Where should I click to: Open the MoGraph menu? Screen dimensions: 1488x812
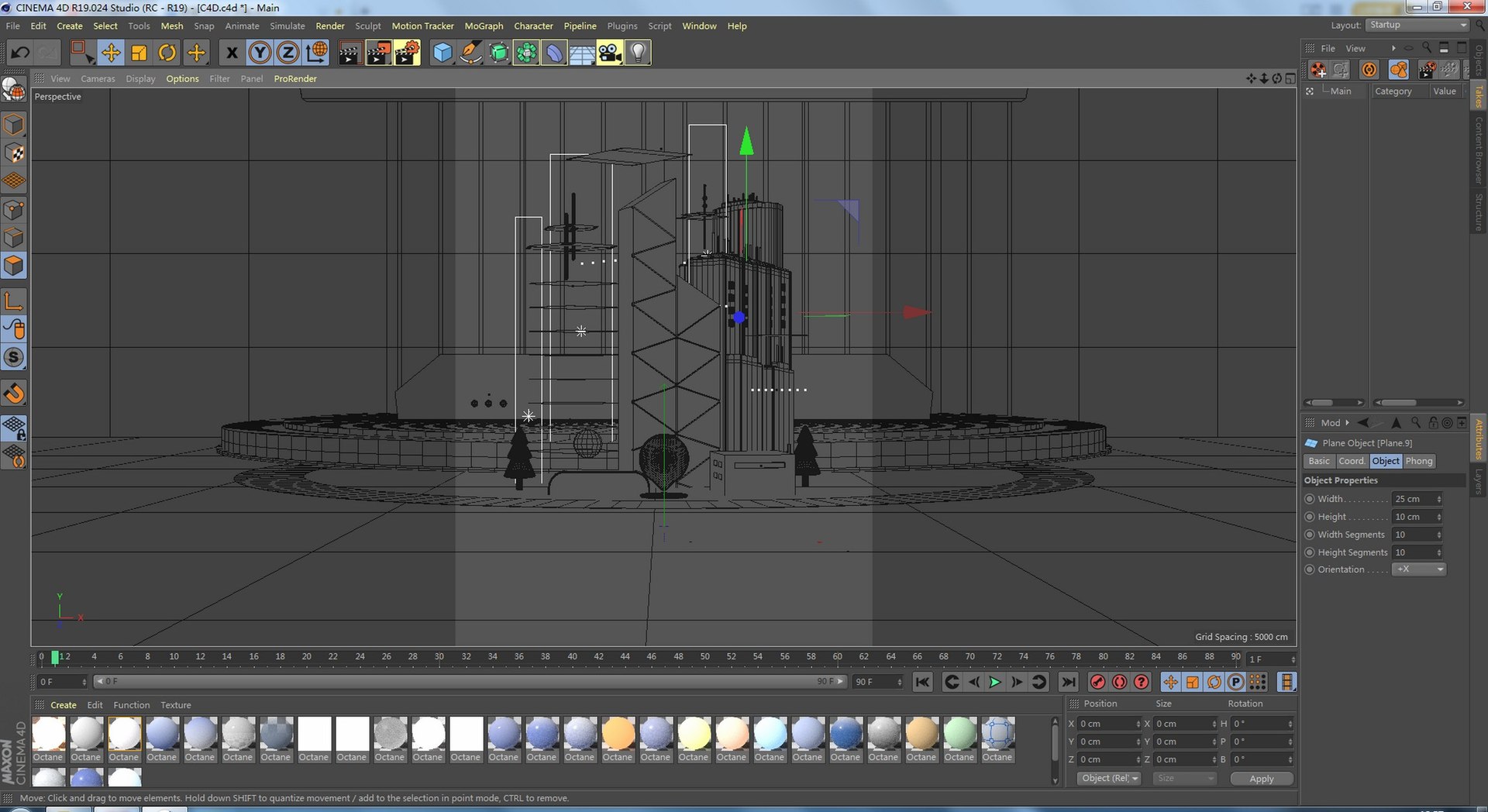click(x=484, y=26)
